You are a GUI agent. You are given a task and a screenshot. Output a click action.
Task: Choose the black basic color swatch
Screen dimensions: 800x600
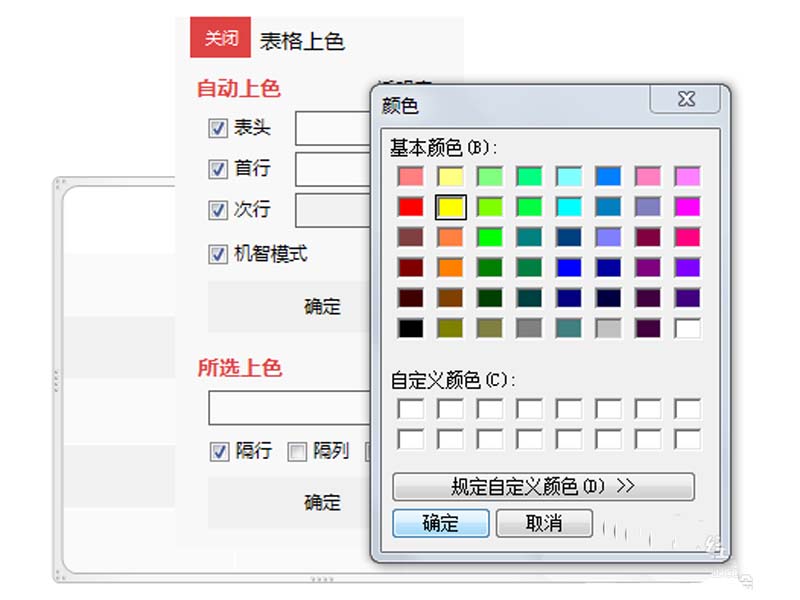[x=410, y=328]
